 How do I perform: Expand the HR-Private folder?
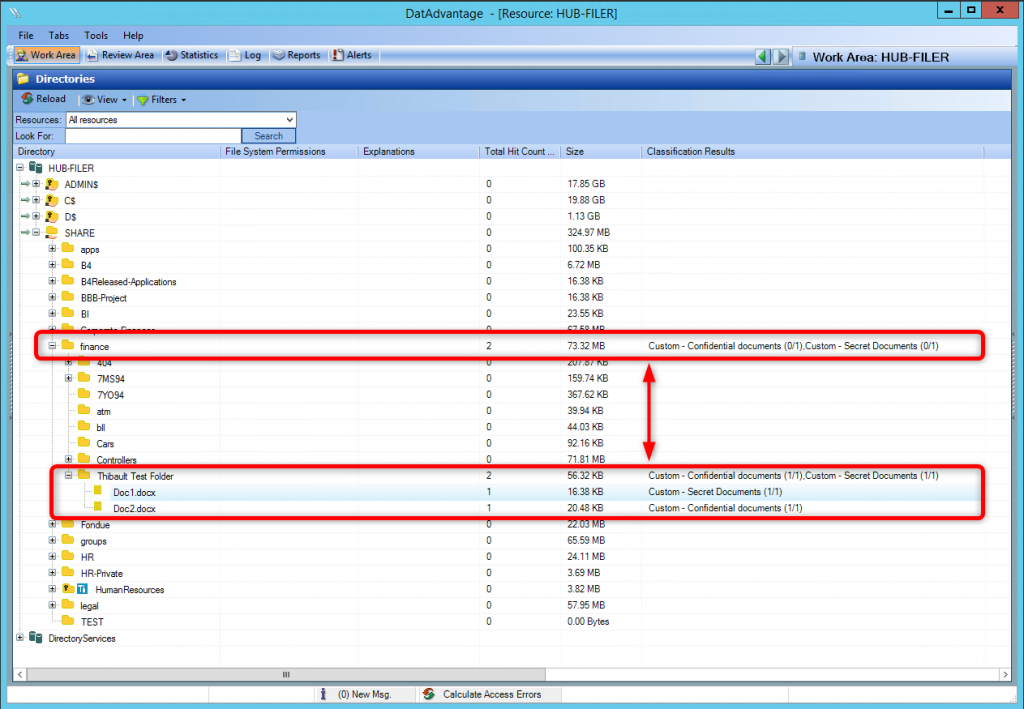pyautogui.click(x=52, y=573)
